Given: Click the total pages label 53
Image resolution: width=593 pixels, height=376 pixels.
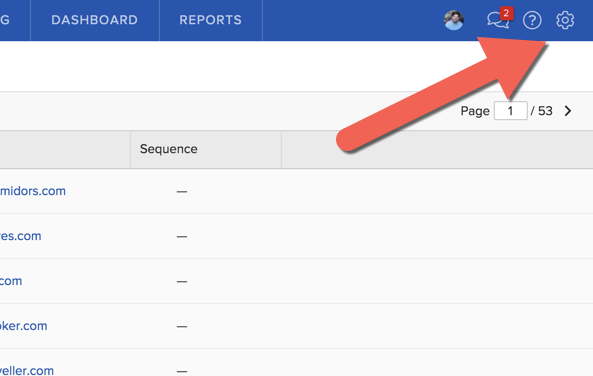Looking at the screenshot, I should point(545,111).
